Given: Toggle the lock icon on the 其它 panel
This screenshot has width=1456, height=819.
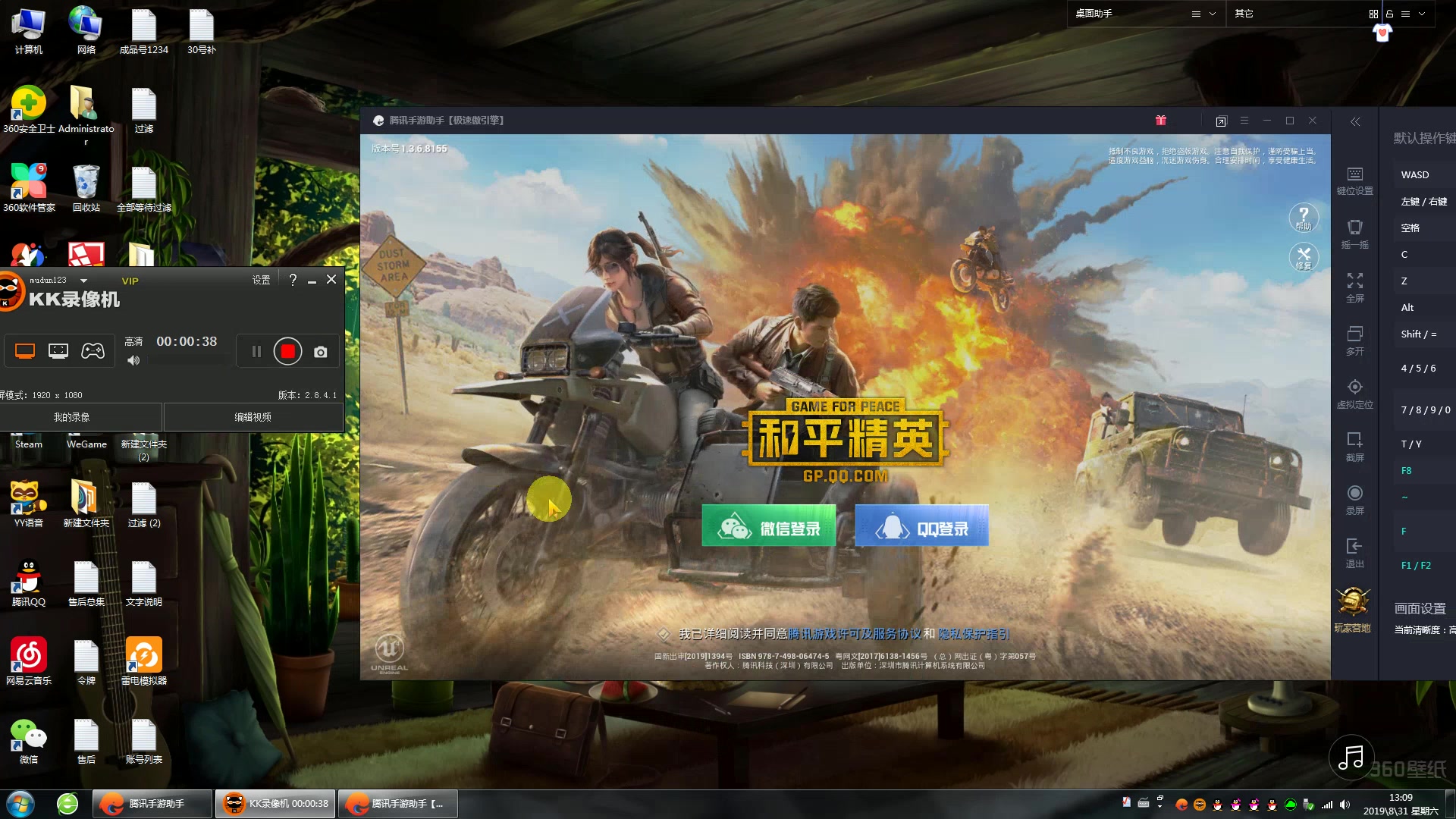Looking at the screenshot, I should (1389, 14).
